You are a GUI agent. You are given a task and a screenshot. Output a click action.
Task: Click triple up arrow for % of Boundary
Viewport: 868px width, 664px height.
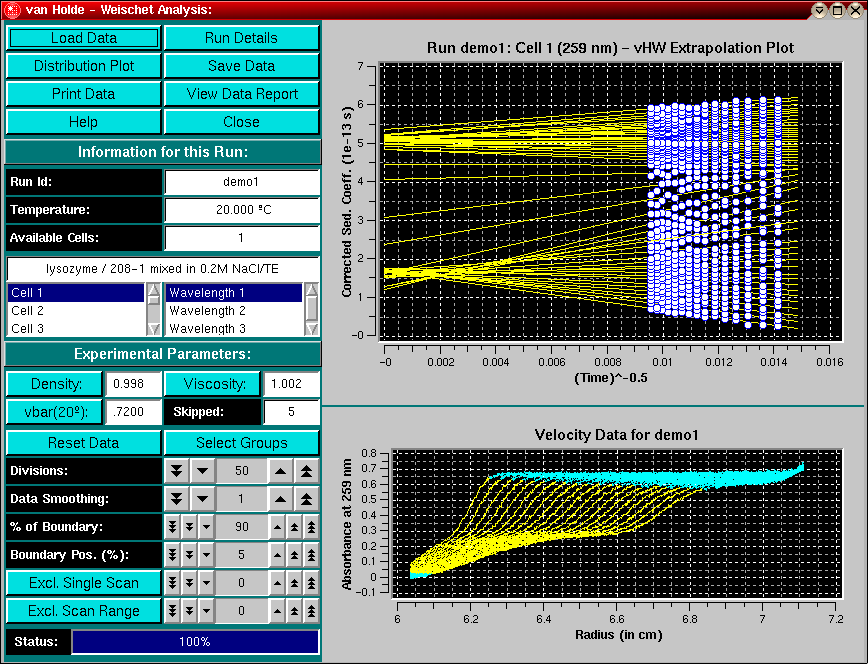(312, 527)
